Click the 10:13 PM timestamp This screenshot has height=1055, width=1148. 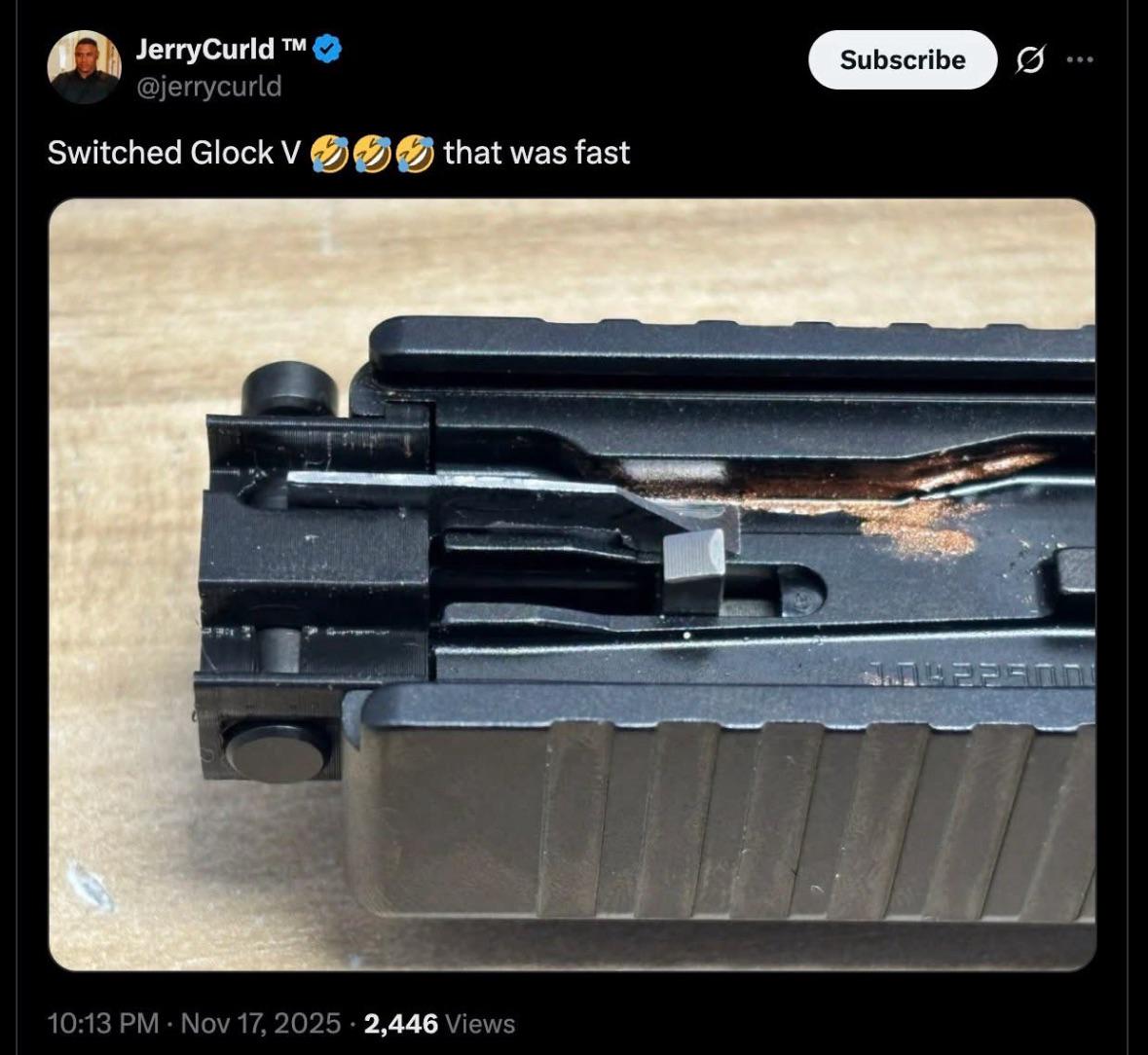click(x=102, y=1023)
